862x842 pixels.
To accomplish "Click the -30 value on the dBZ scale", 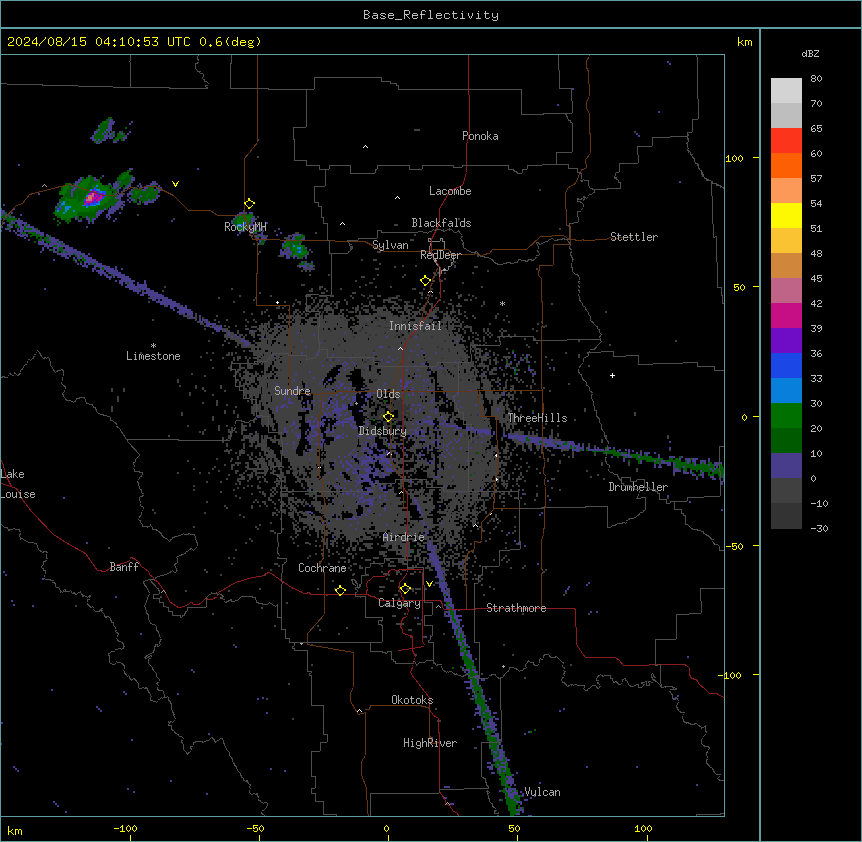I will click(x=819, y=528).
